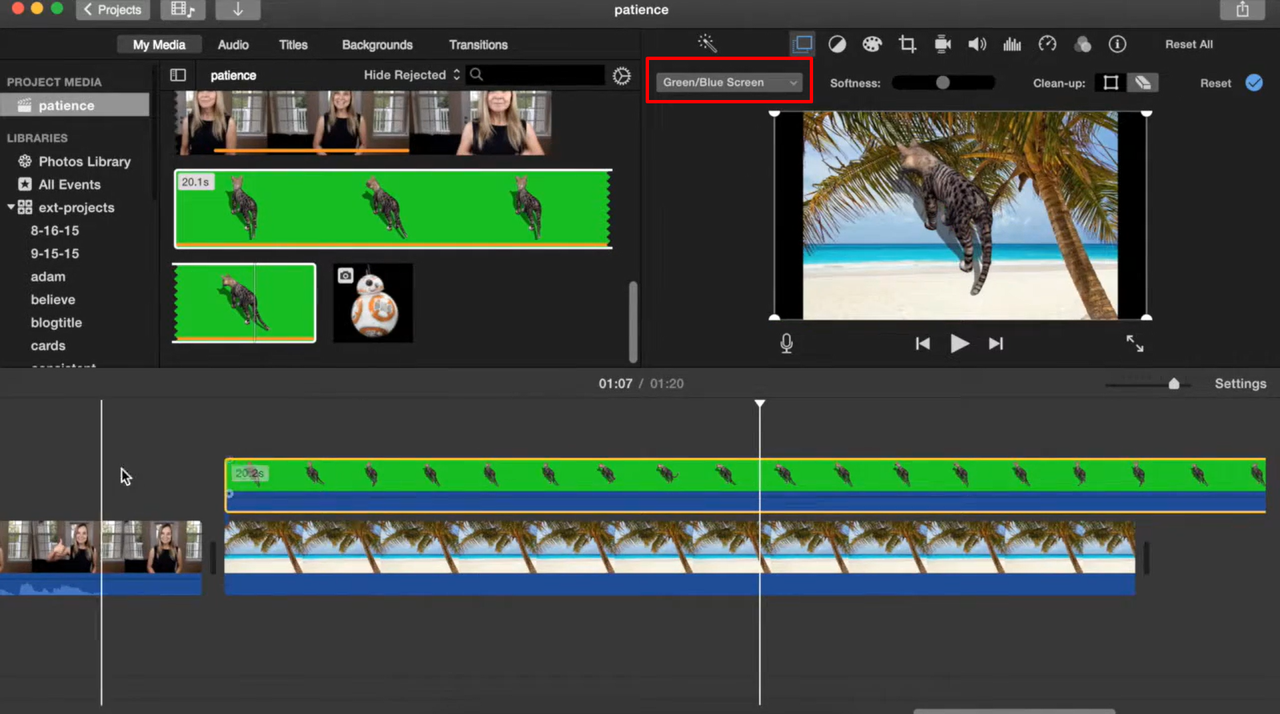Select the adam event
Image resolution: width=1280 pixels, height=714 pixels.
[x=47, y=276]
